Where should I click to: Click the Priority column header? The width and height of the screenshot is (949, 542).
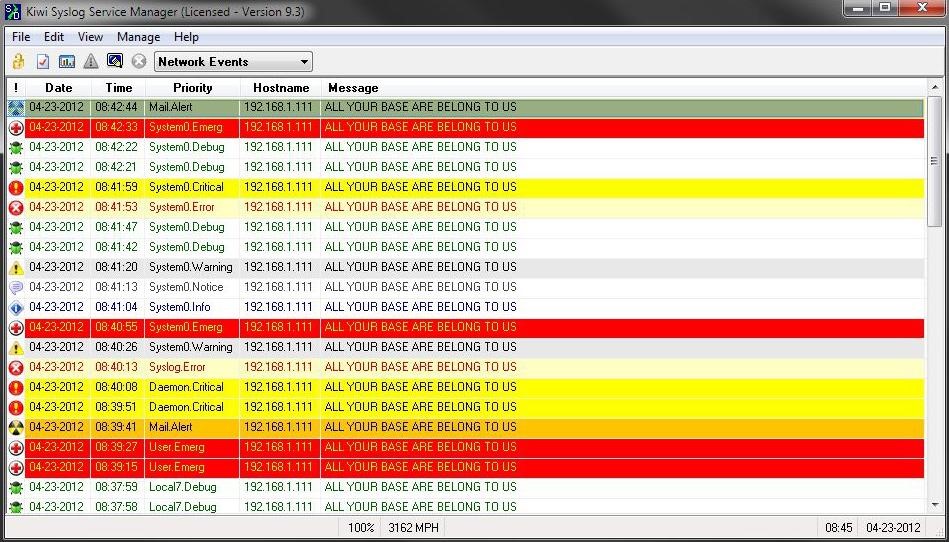click(x=192, y=88)
